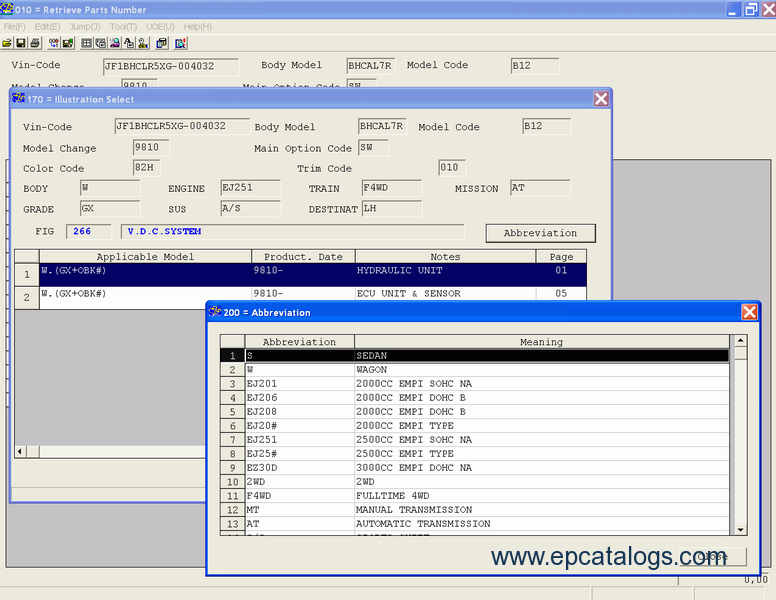Click the cascading windows toolbar icon
This screenshot has width=776, height=600.
[162, 43]
